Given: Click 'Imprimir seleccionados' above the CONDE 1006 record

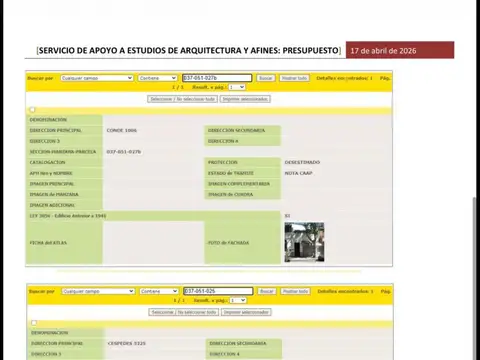Looking at the screenshot, I should point(245,99).
